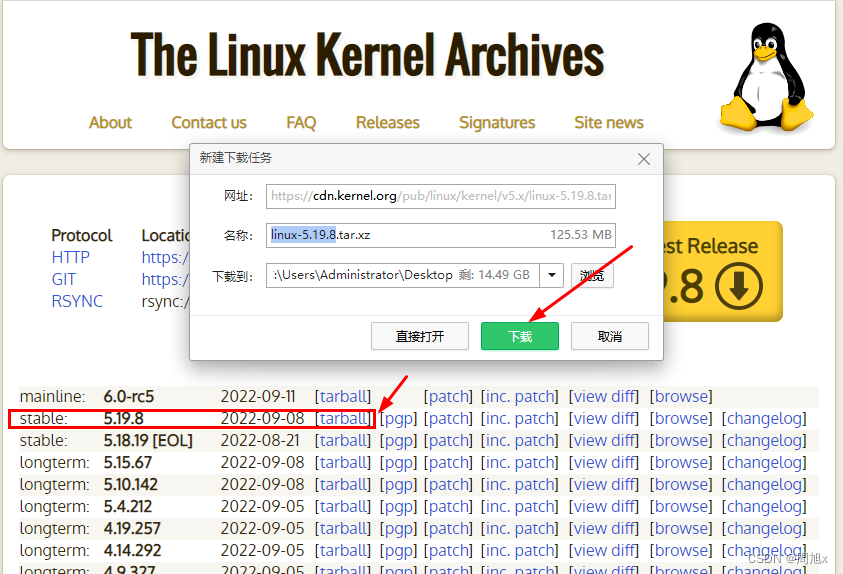Click inc. patch link for stable 5.19.8
Viewport: 843px width, 574px height.
(519, 419)
